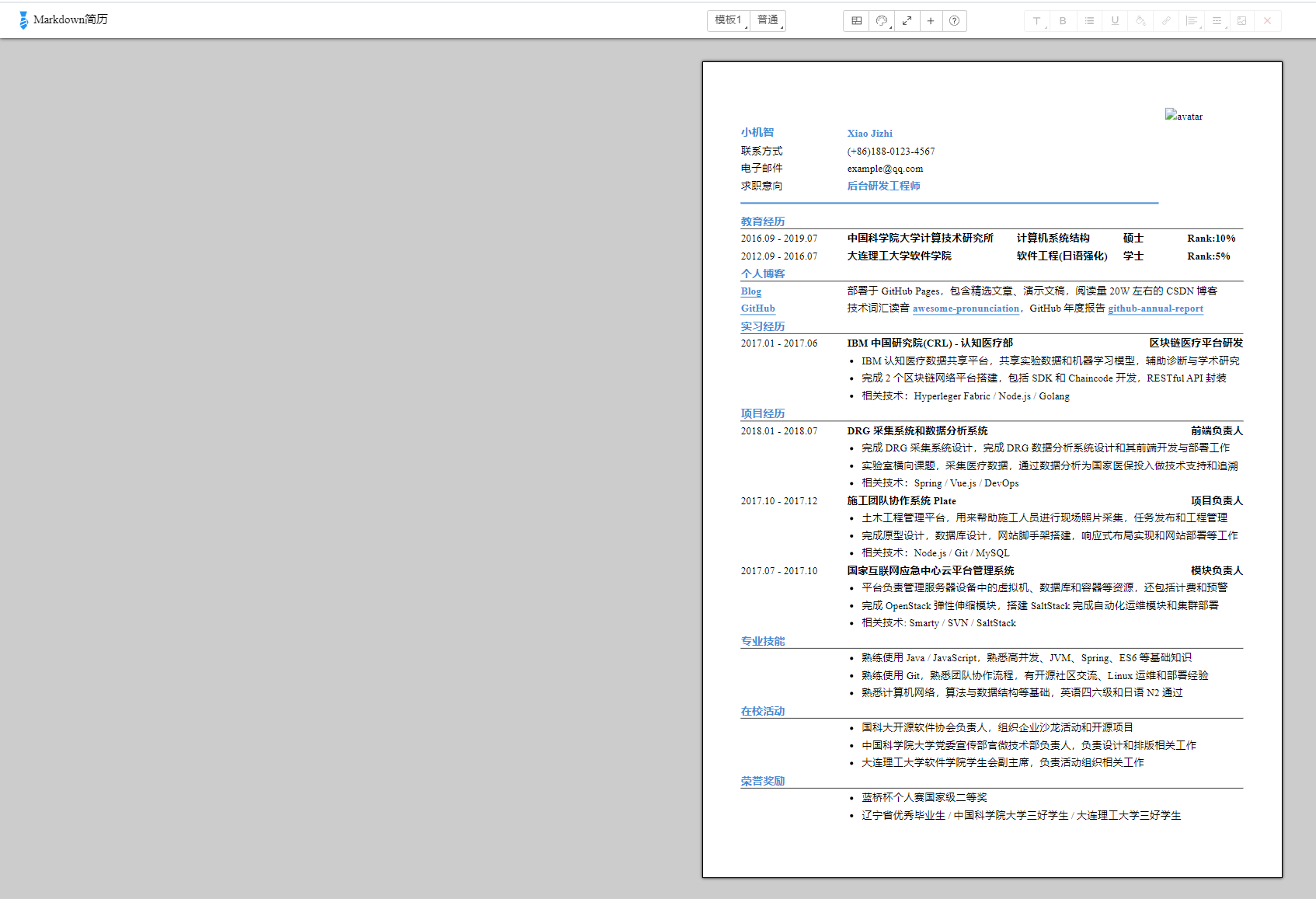Apply fill color with the paint bucket icon
This screenshot has height=899, width=1316.
pos(1140,20)
